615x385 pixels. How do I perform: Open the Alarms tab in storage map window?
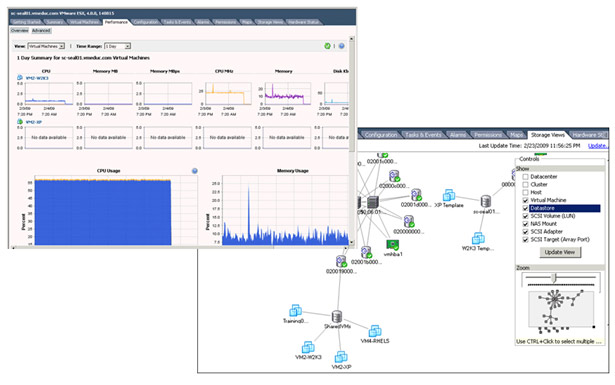coord(458,135)
